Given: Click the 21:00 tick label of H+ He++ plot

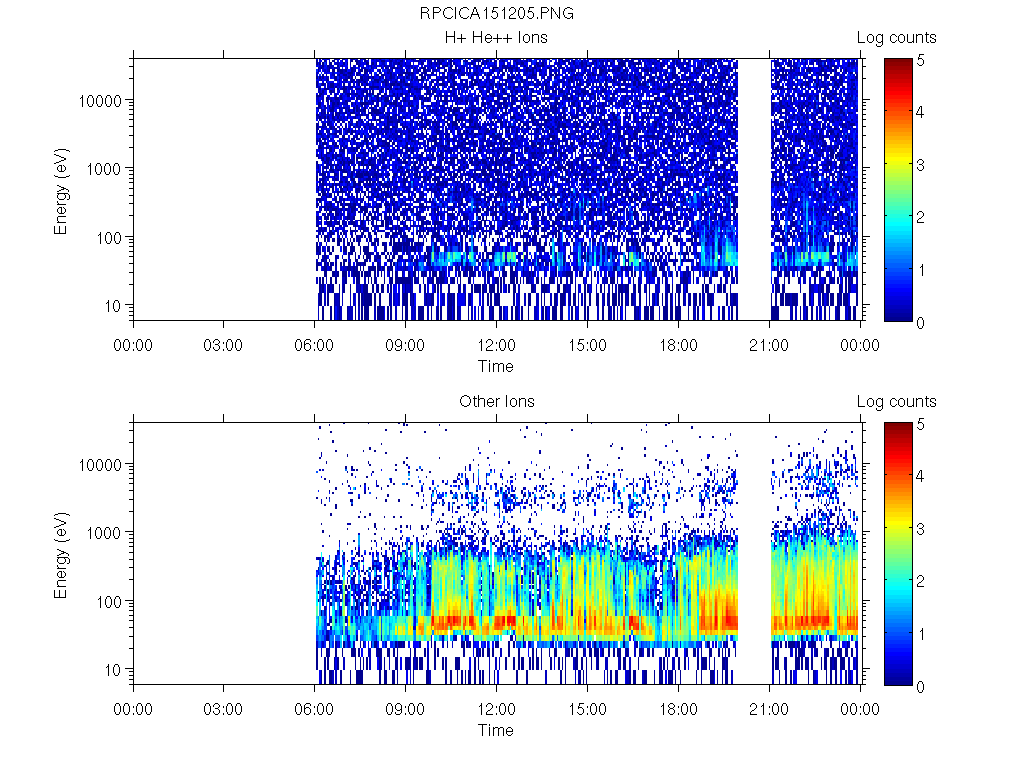Looking at the screenshot, I should [x=769, y=345].
